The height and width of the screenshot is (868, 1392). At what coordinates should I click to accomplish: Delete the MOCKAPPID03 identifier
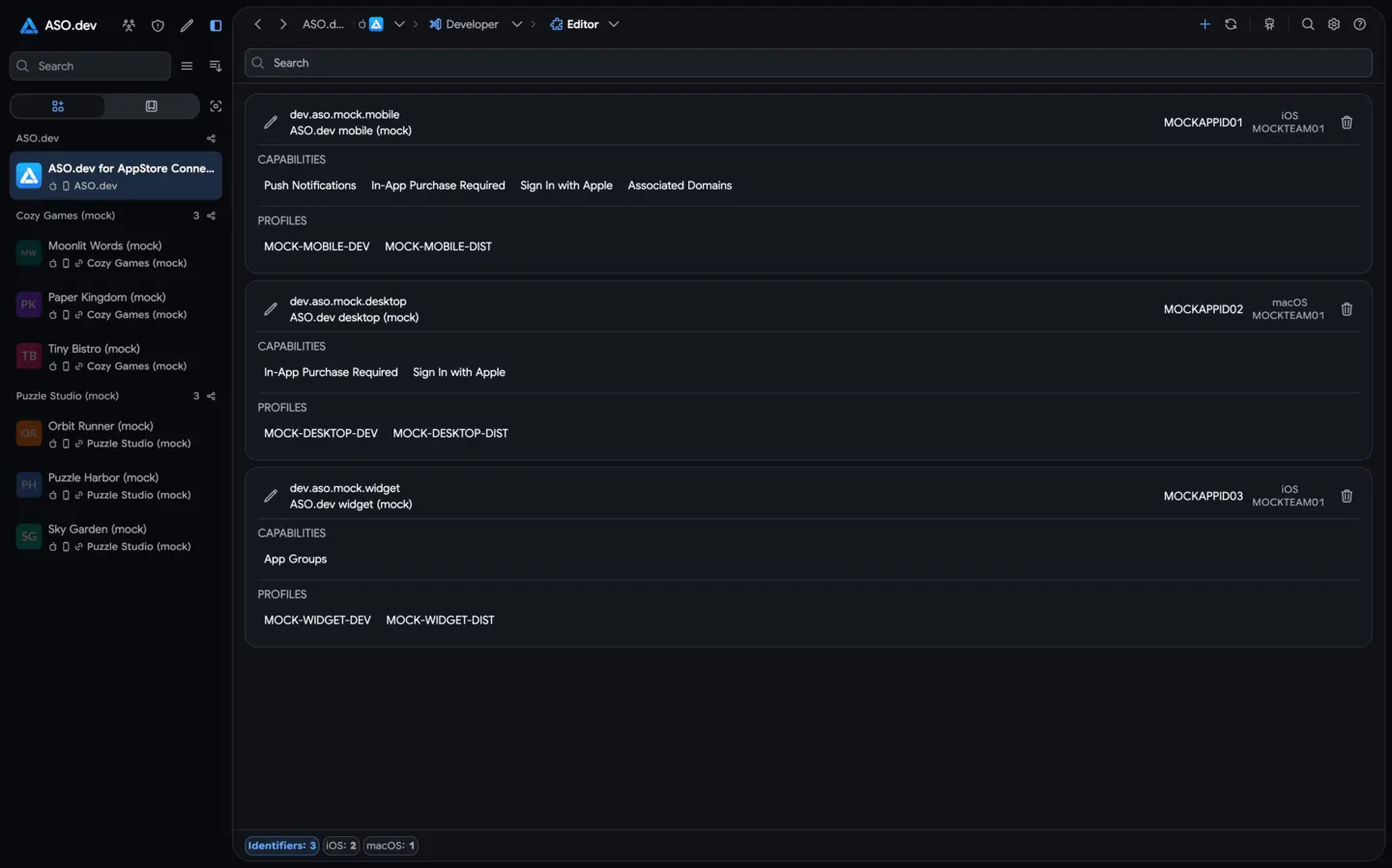(1347, 496)
